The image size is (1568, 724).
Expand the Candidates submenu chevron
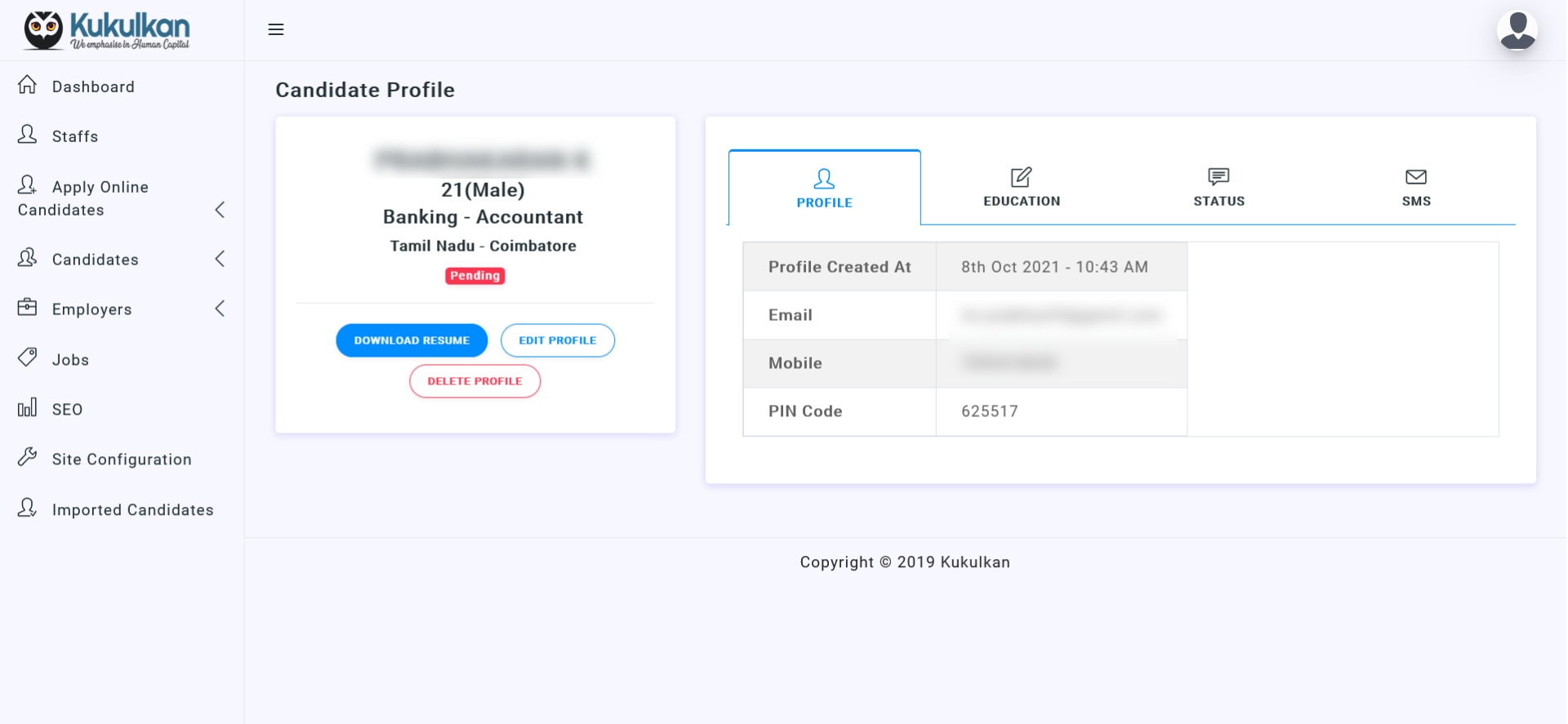coord(220,260)
